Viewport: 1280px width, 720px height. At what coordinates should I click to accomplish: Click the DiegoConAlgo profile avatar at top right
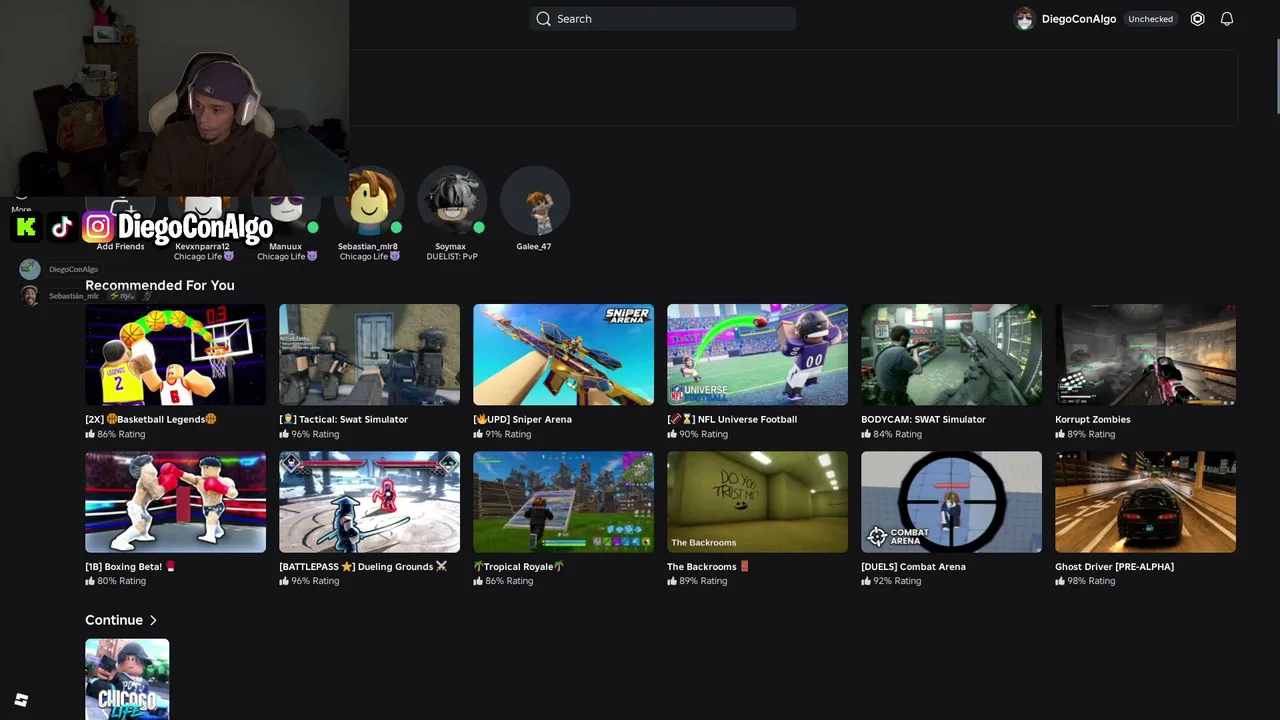coord(1024,19)
